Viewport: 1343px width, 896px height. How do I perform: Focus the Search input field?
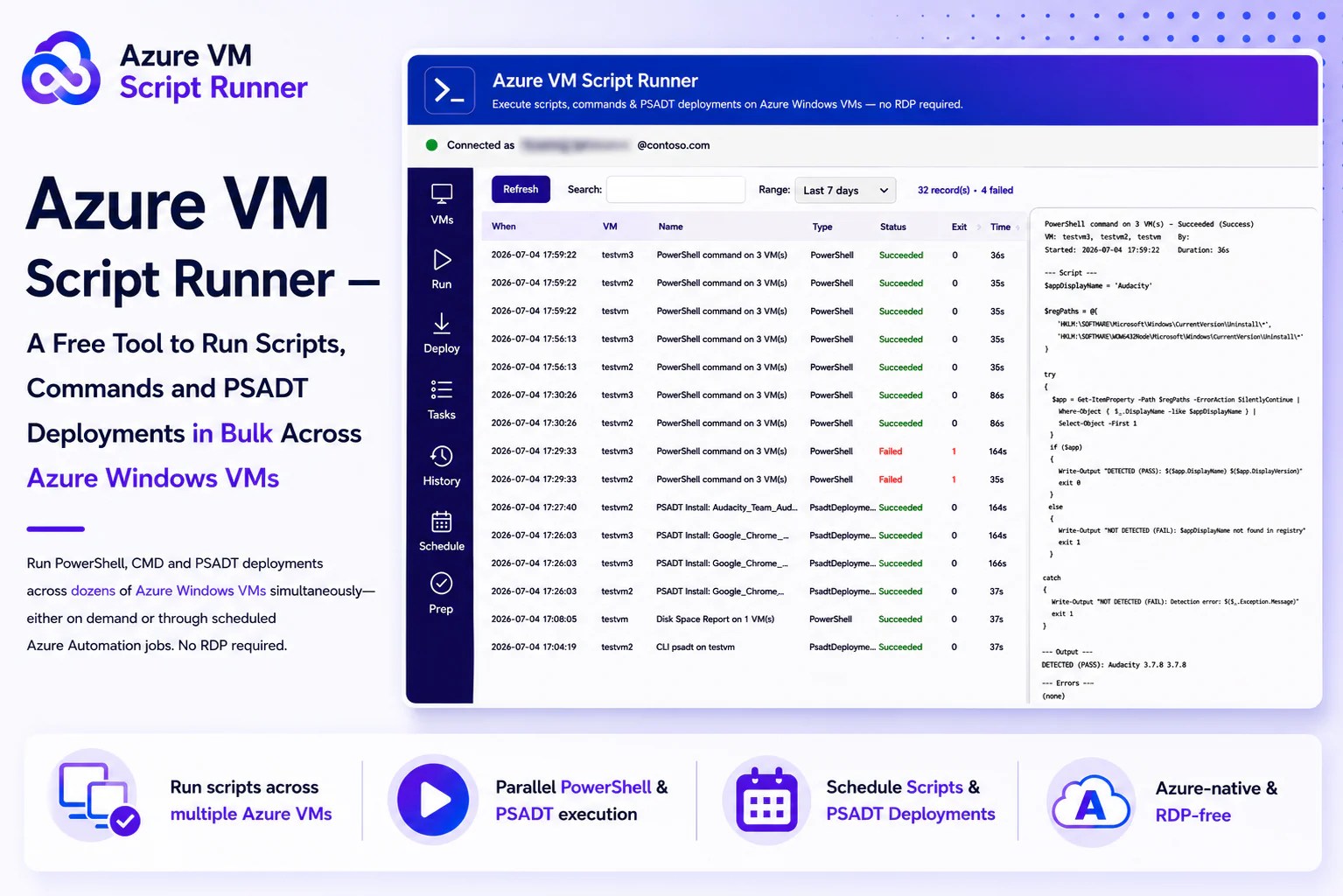[x=675, y=190]
